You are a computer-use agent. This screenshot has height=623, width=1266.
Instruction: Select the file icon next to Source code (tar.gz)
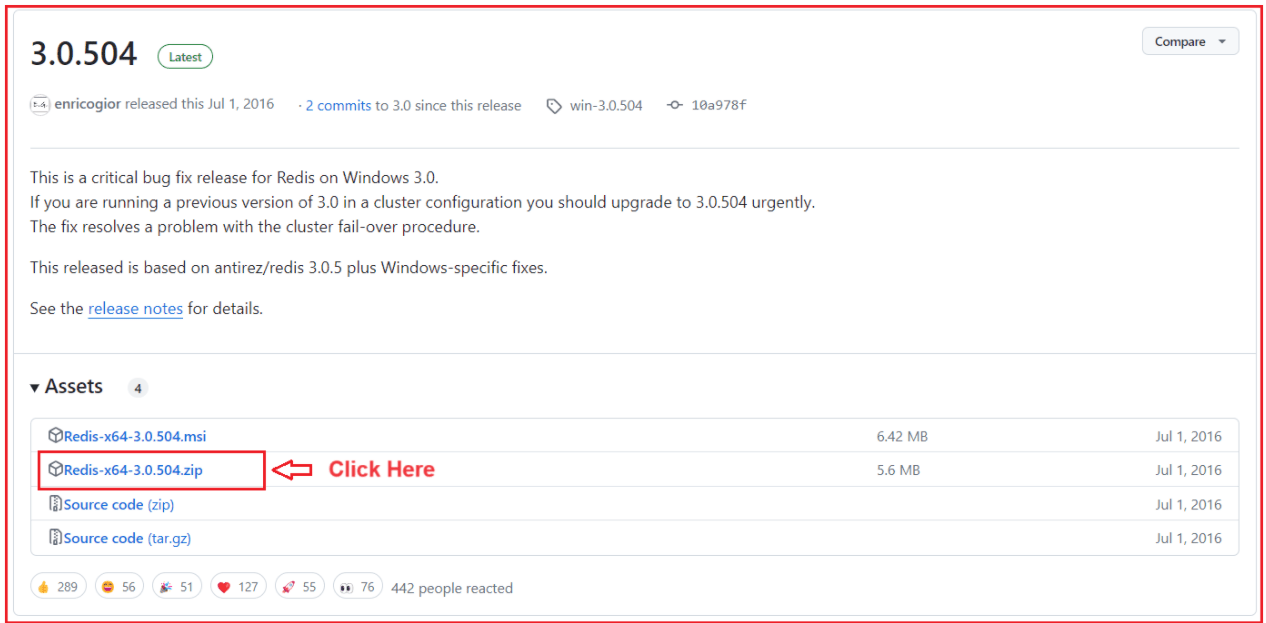pyautogui.click(x=56, y=537)
